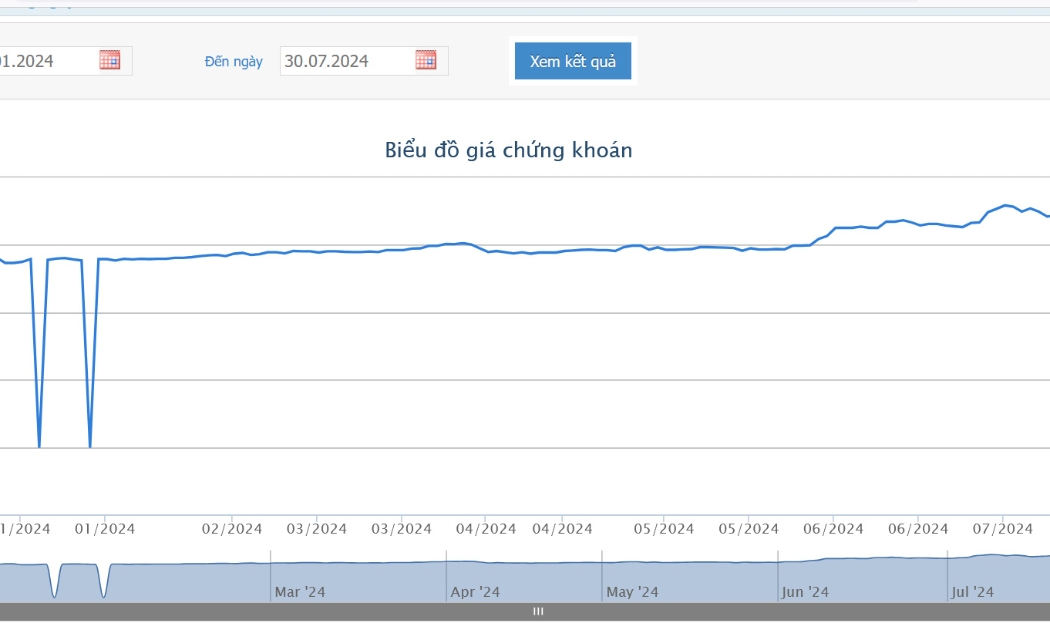
Task: Click the 06/2024 x-axis label left of 07/2024
Action: coord(918,529)
